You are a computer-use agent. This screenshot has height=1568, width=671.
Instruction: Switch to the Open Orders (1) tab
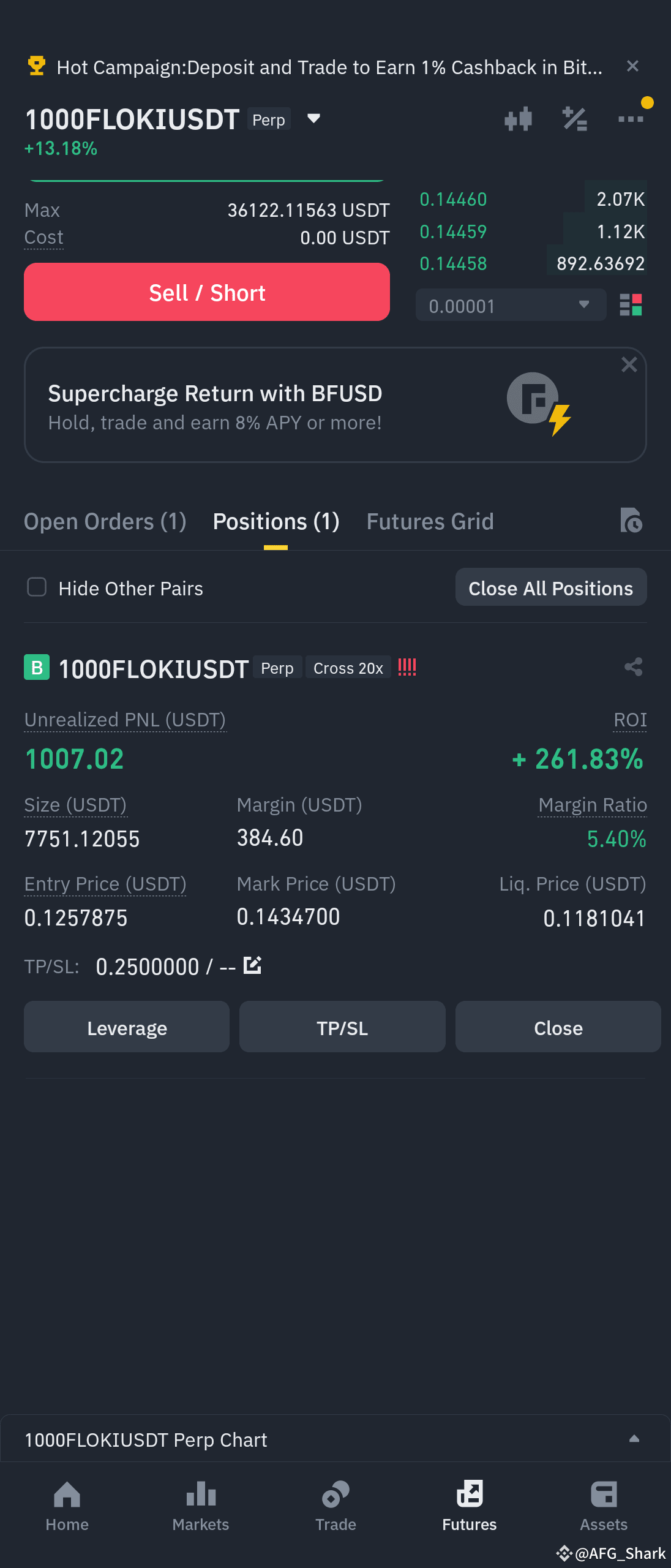click(x=105, y=522)
